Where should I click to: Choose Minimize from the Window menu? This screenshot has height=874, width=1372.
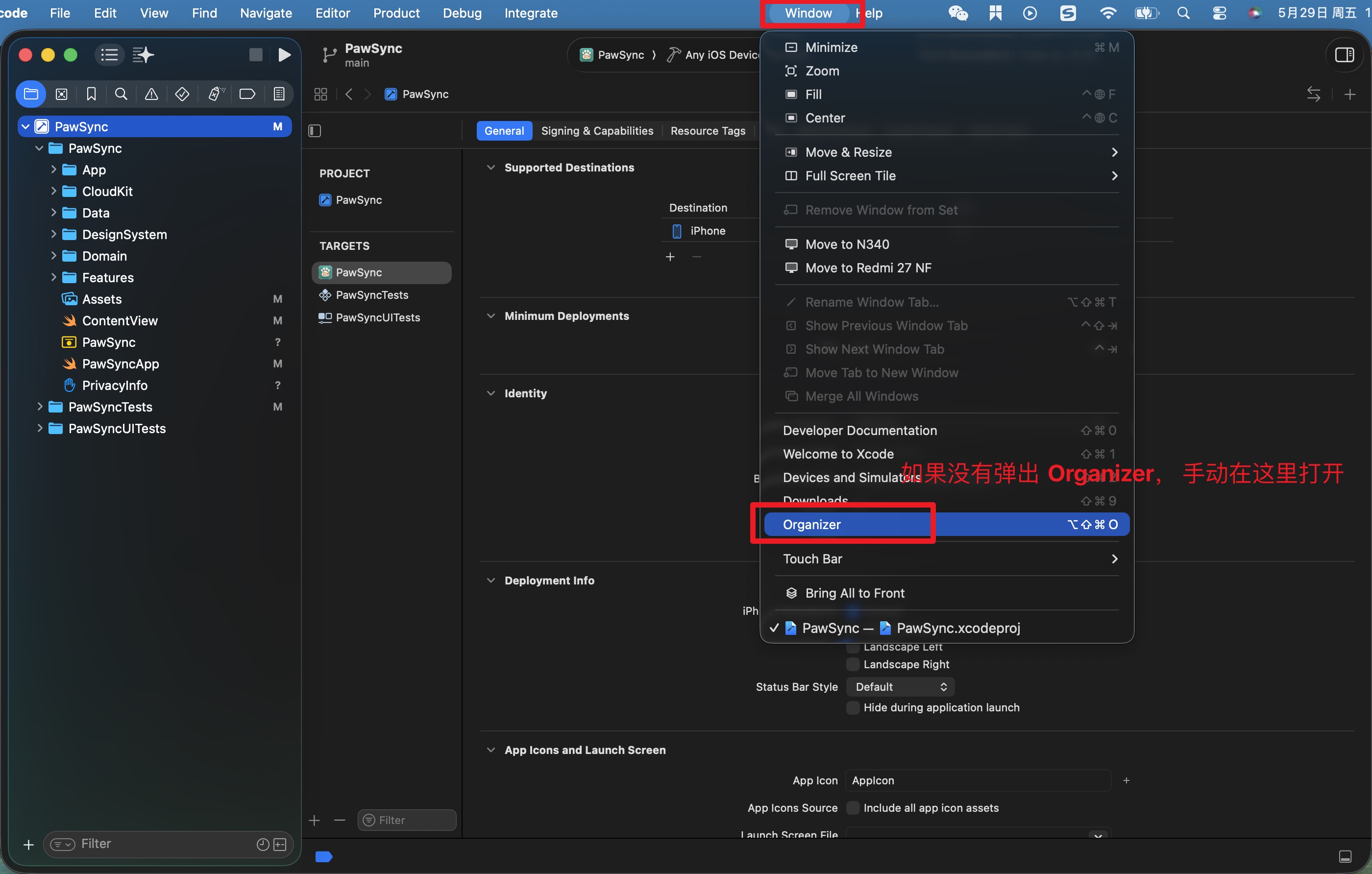pos(946,48)
